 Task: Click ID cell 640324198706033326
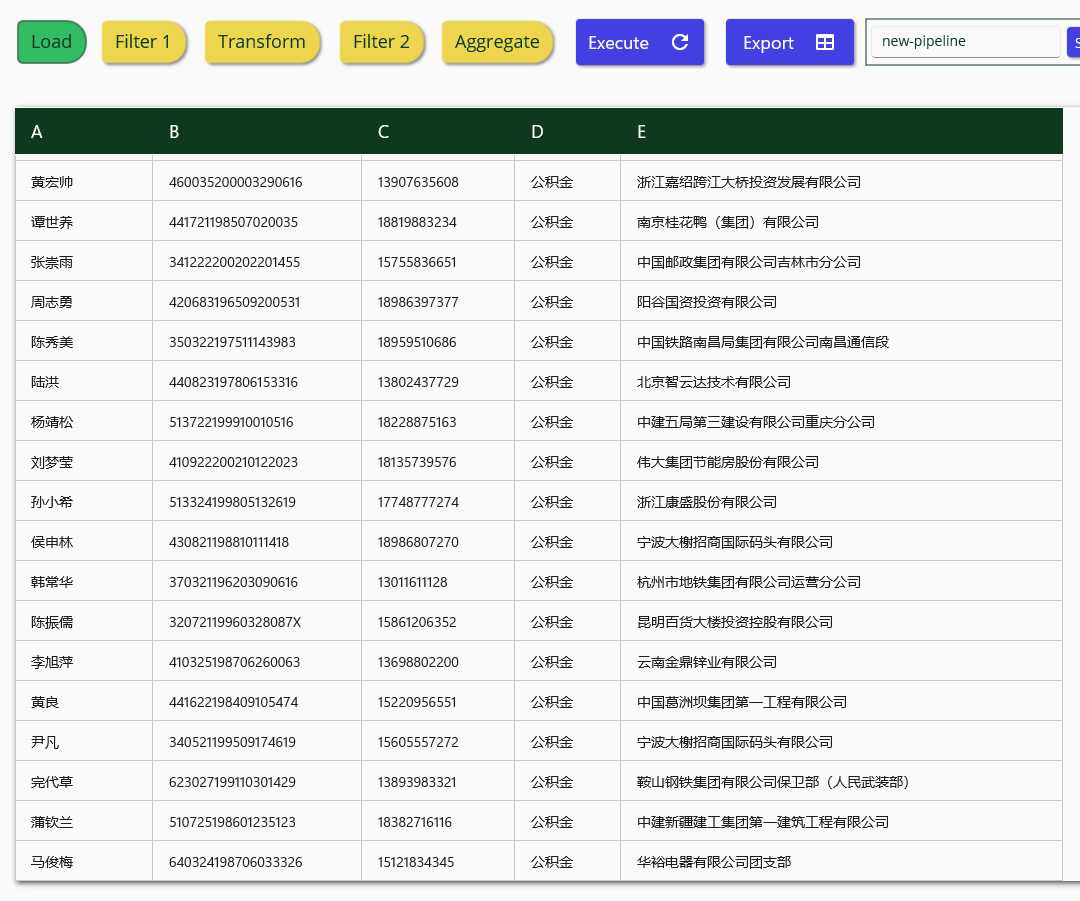[257, 861]
